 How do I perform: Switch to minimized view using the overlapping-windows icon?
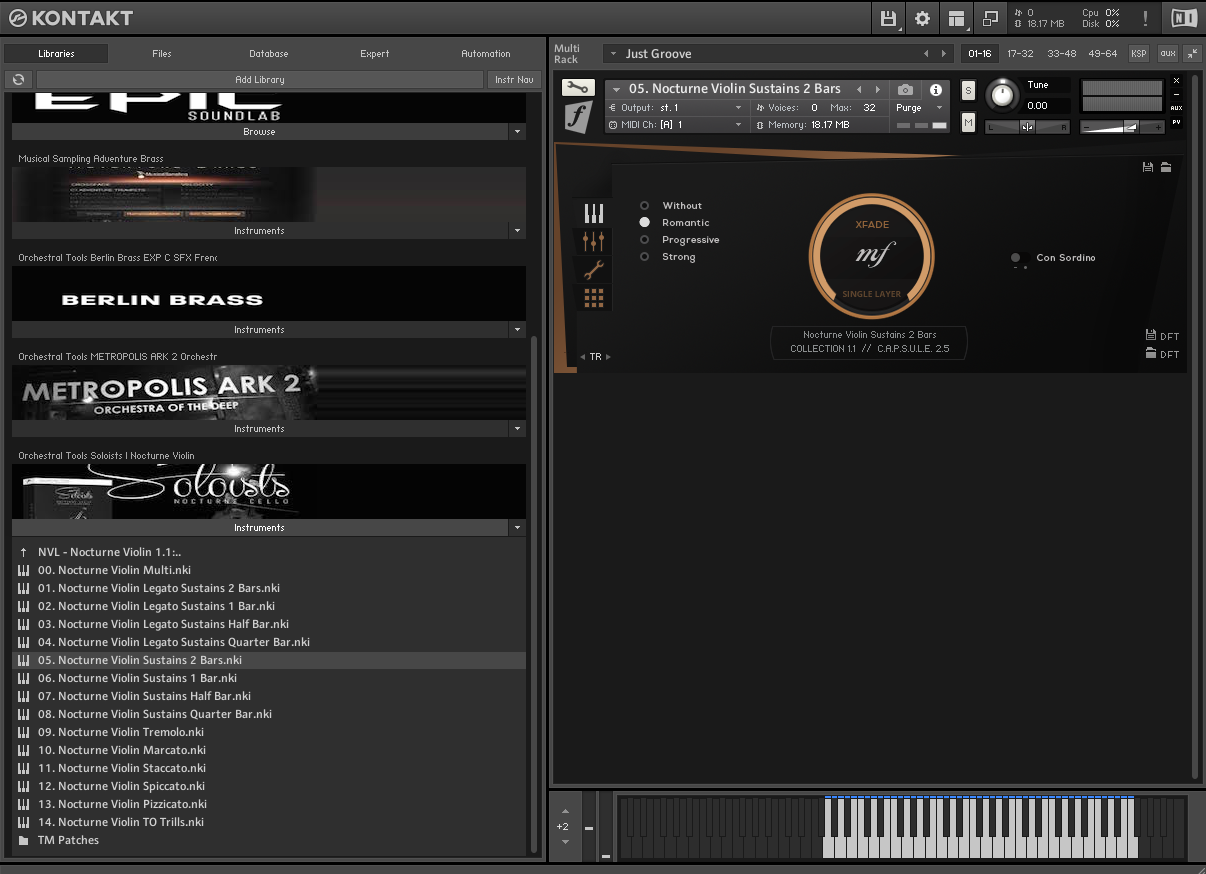(991, 18)
